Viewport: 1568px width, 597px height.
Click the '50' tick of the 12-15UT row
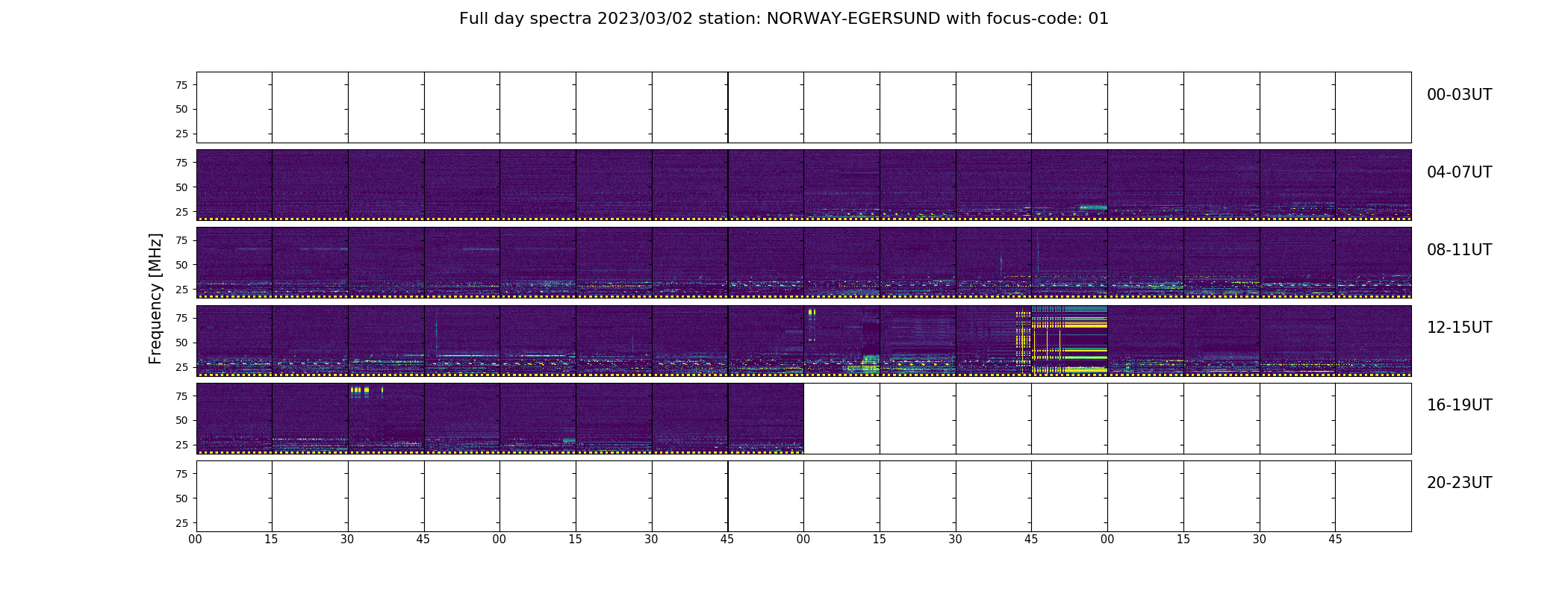coord(181,343)
